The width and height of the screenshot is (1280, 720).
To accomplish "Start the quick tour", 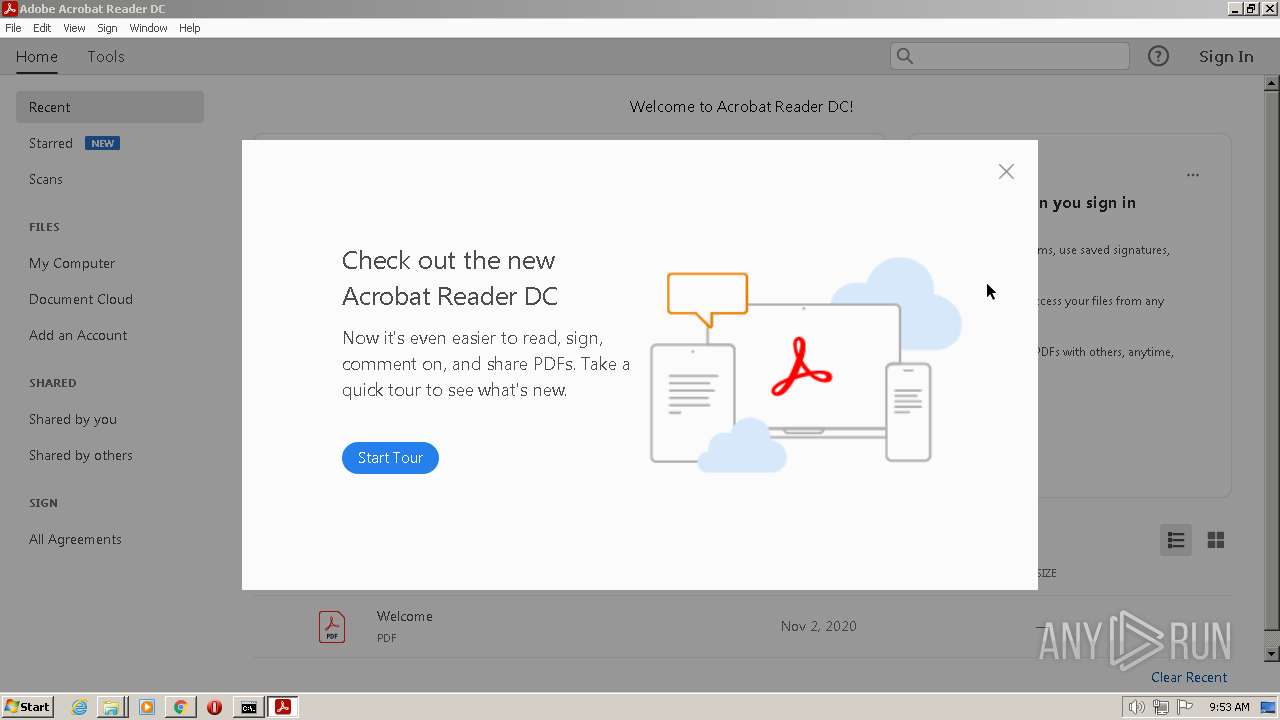I will click(390, 458).
